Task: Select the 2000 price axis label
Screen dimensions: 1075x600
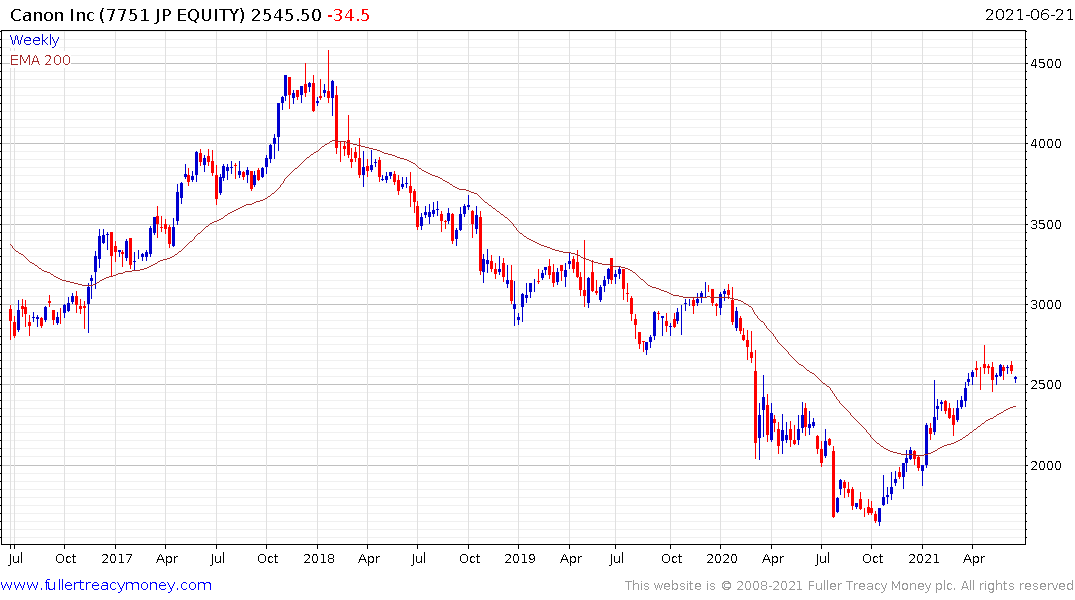Action: pos(1046,466)
